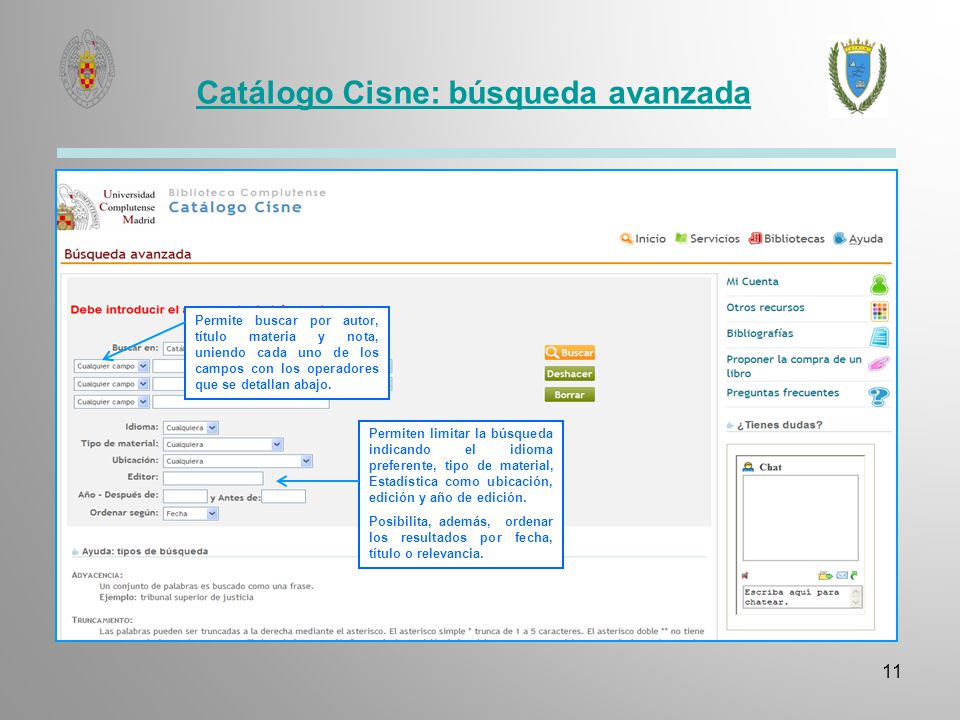Toggle the chat sound mute icon
This screenshot has height=720, width=960.
(x=745, y=576)
